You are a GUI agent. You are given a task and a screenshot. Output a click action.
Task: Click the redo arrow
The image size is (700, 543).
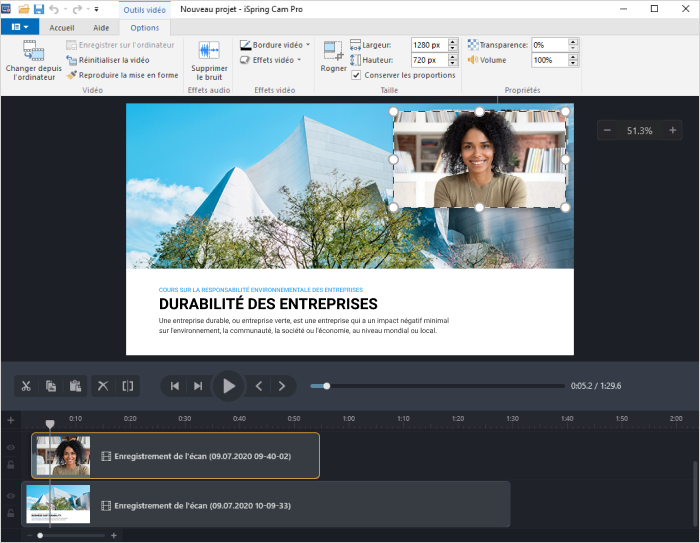tap(77, 9)
